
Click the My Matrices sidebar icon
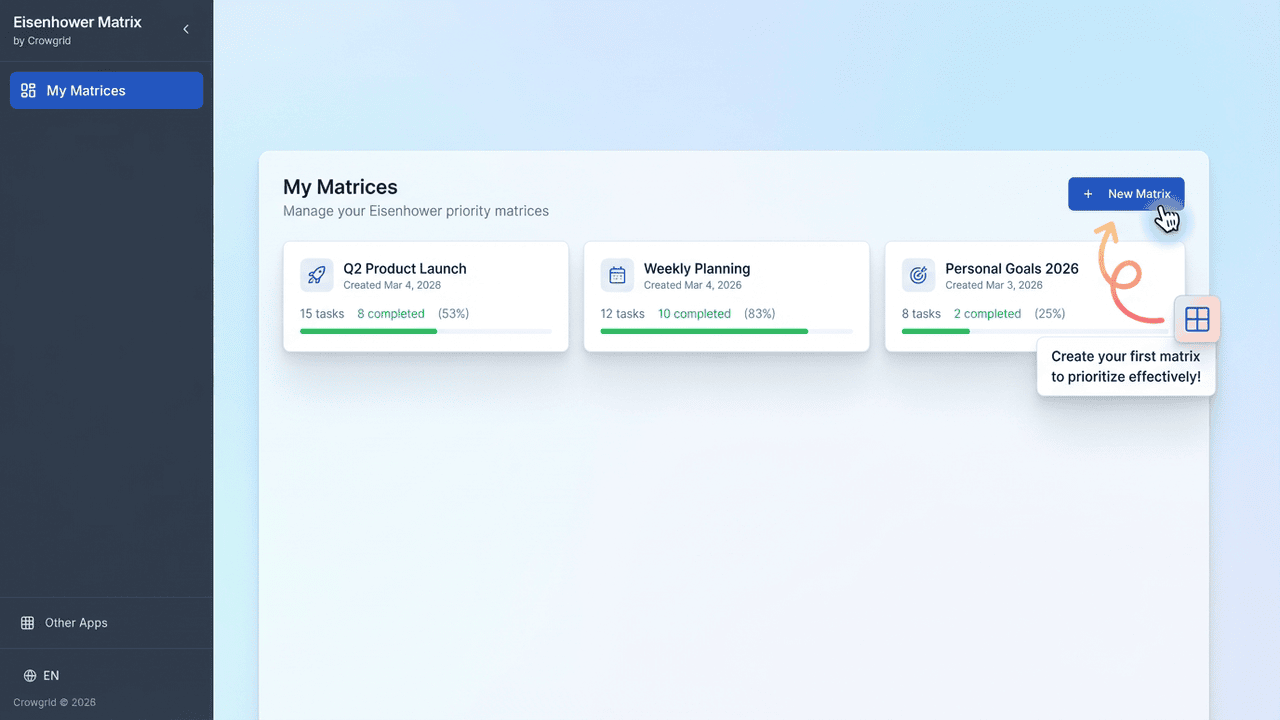coord(28,90)
